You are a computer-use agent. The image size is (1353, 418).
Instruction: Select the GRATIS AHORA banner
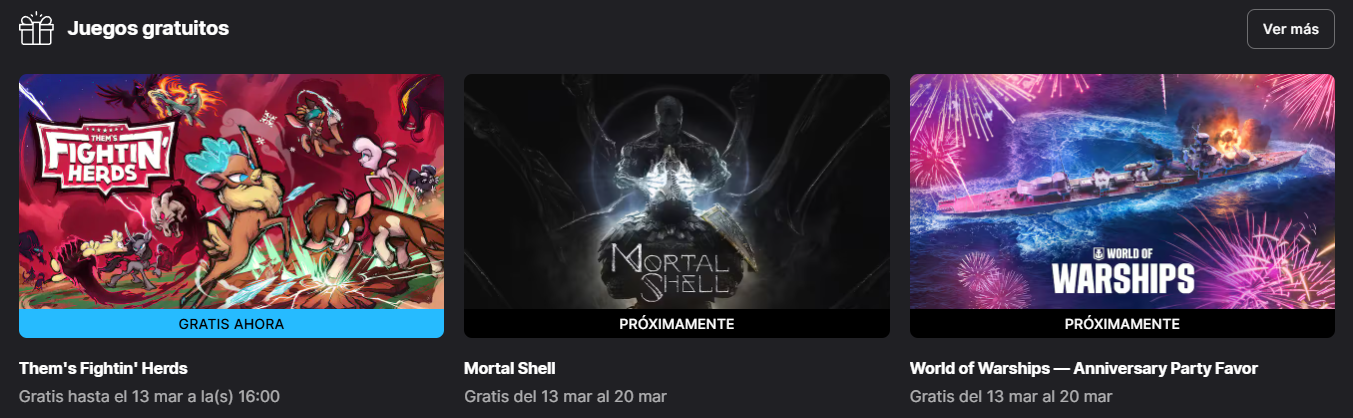(231, 324)
